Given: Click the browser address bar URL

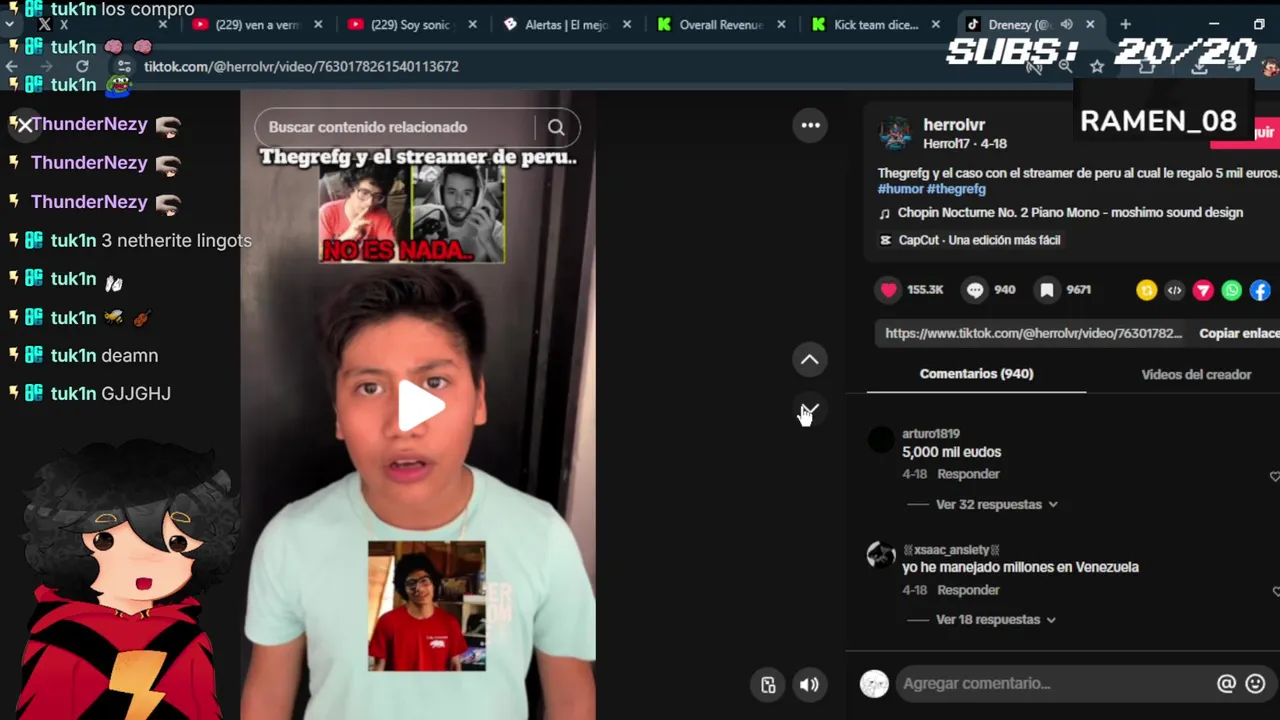Looking at the screenshot, I should pos(301,66).
